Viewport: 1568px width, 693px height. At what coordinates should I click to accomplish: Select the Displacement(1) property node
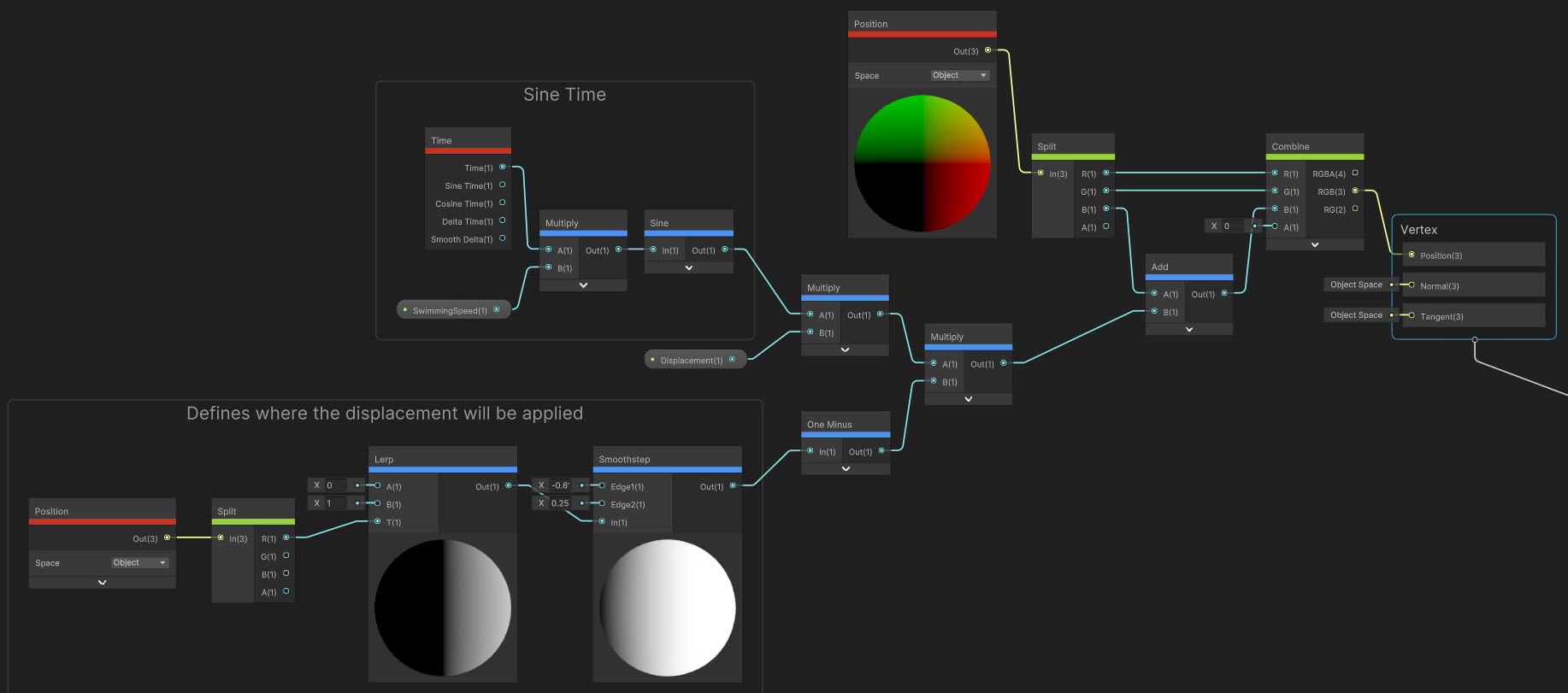(x=696, y=360)
